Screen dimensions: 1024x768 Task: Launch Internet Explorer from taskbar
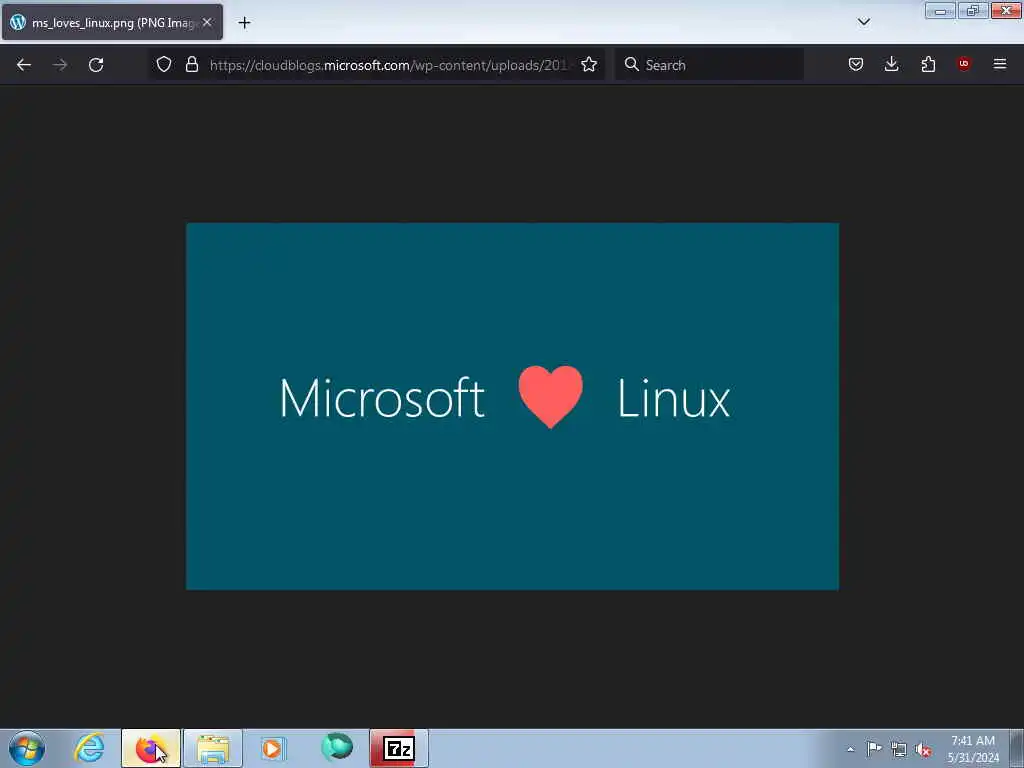89,748
